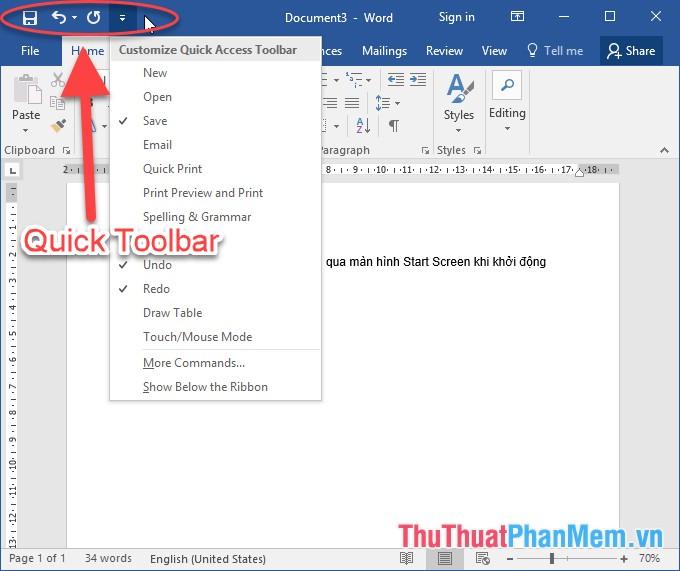Uncheck Undo in the customize menu
Screen dimensions: 680x571
[215, 265]
